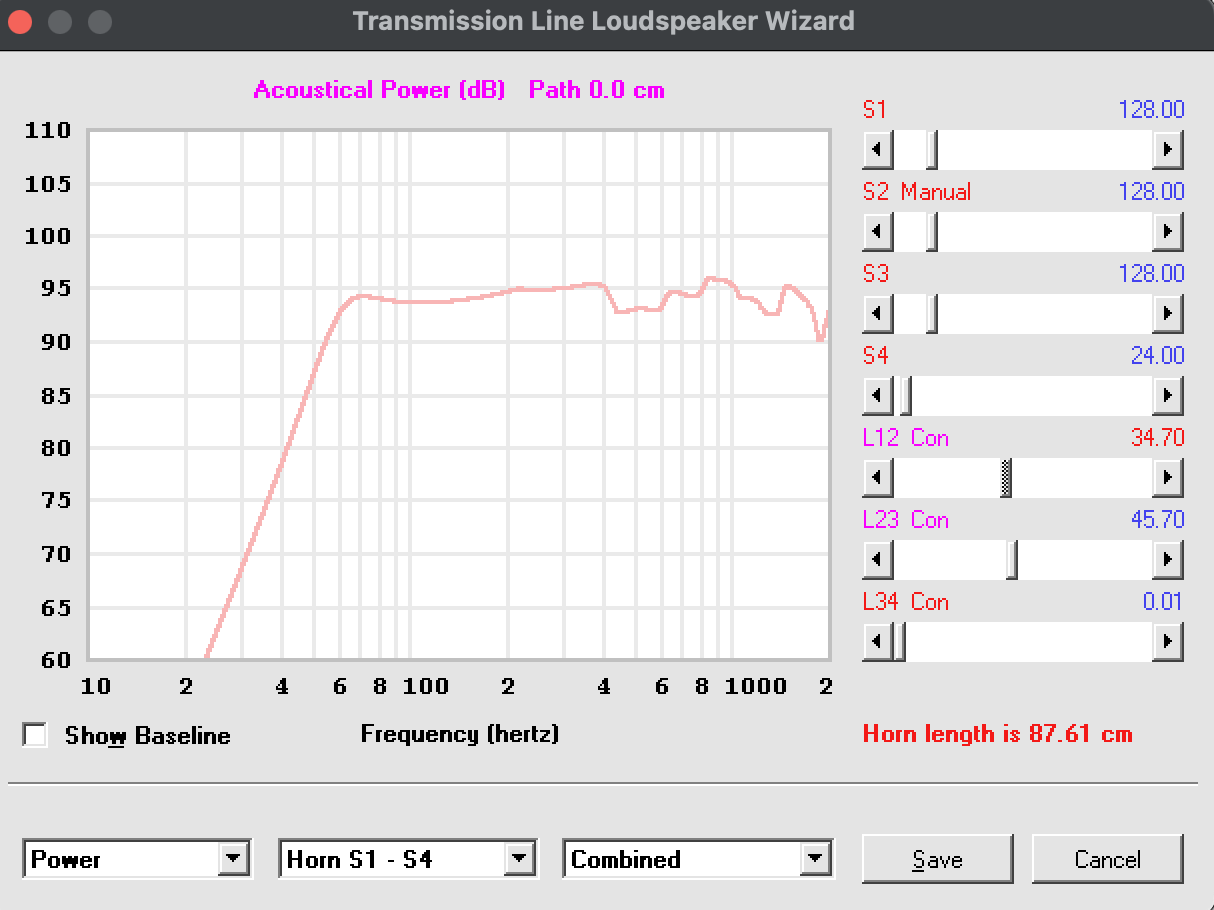
Task: Click the left arrow of L12 Con slider
Action: (877, 479)
